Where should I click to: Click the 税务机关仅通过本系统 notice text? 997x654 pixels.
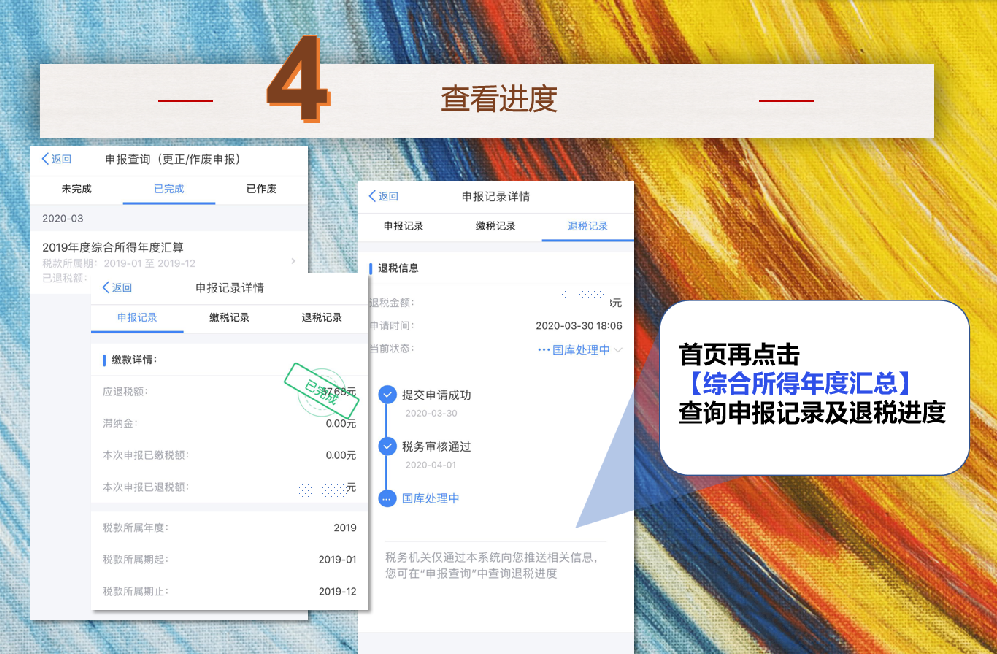[x=491, y=565]
